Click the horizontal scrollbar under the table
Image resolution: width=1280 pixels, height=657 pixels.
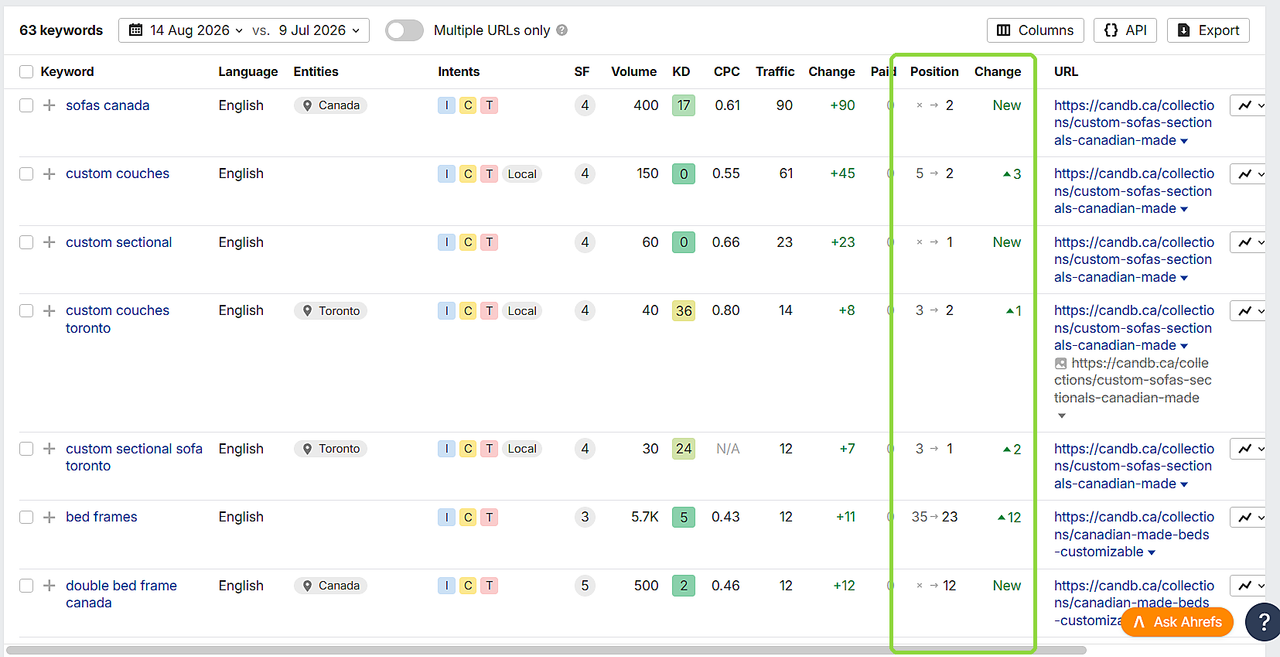click(x=545, y=650)
